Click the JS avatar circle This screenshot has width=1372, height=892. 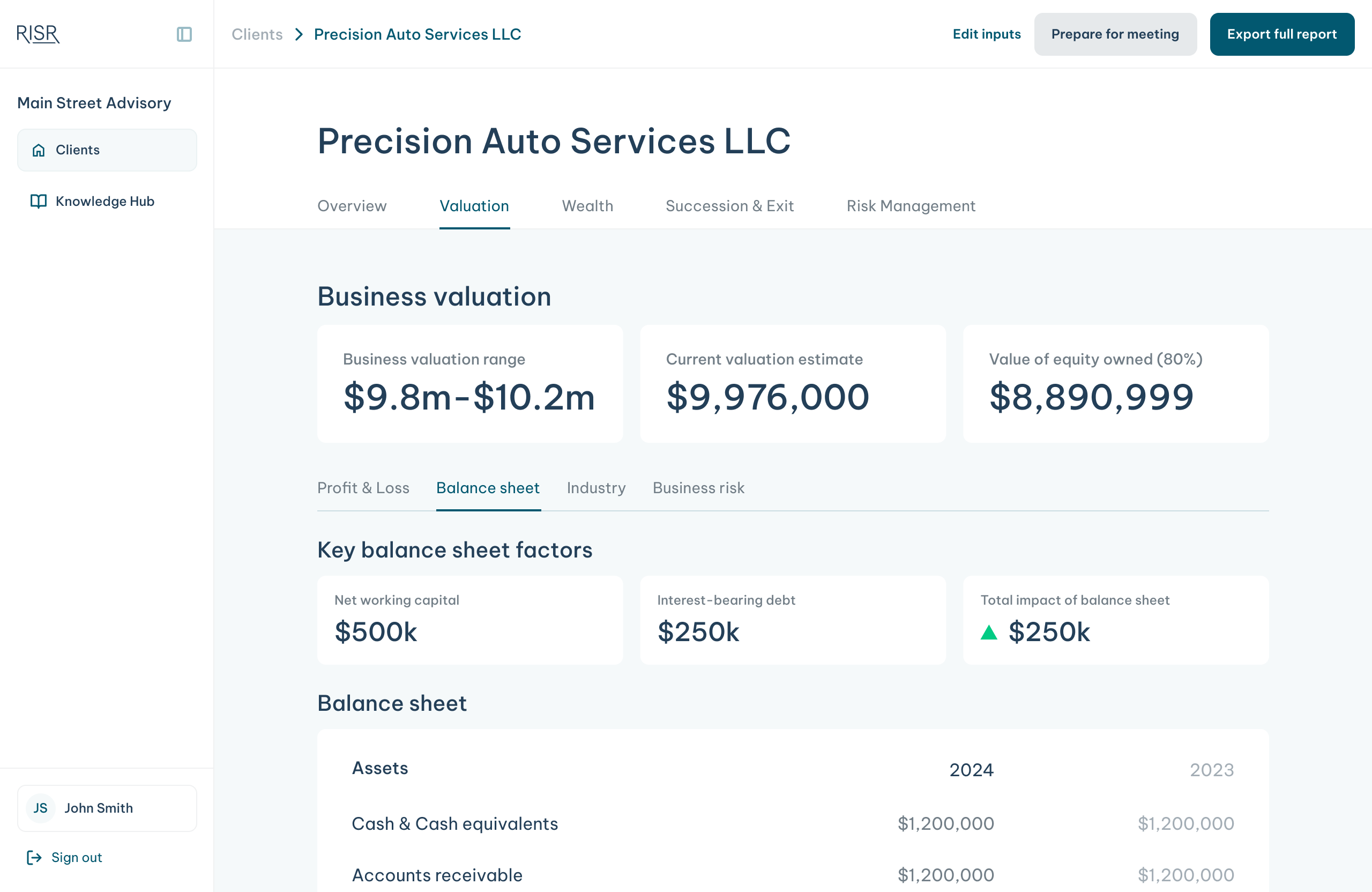point(40,808)
